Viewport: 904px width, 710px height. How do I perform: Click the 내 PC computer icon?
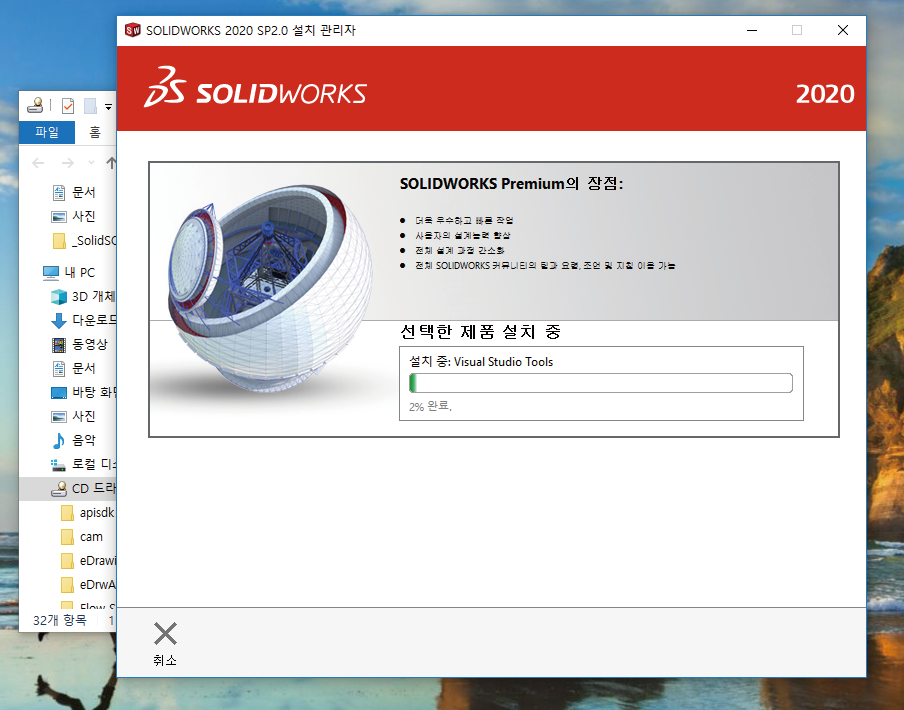click(51, 273)
